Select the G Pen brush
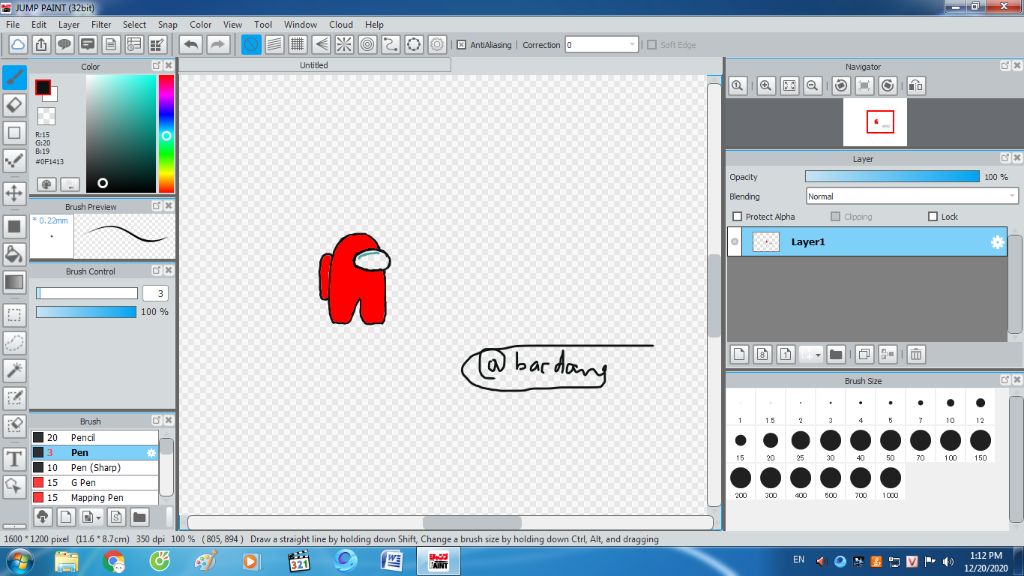Image resolution: width=1024 pixels, height=576 pixels. (x=95, y=483)
